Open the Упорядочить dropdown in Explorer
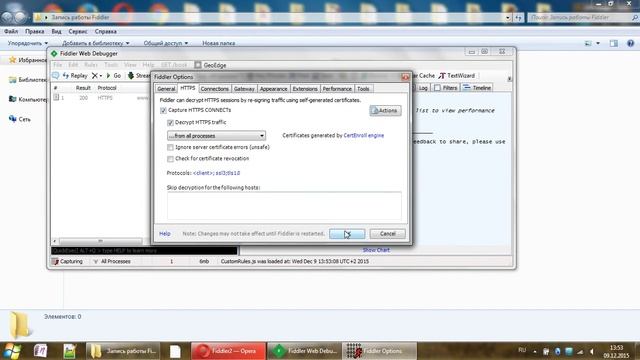This screenshot has height=360, width=640. pos(28,43)
